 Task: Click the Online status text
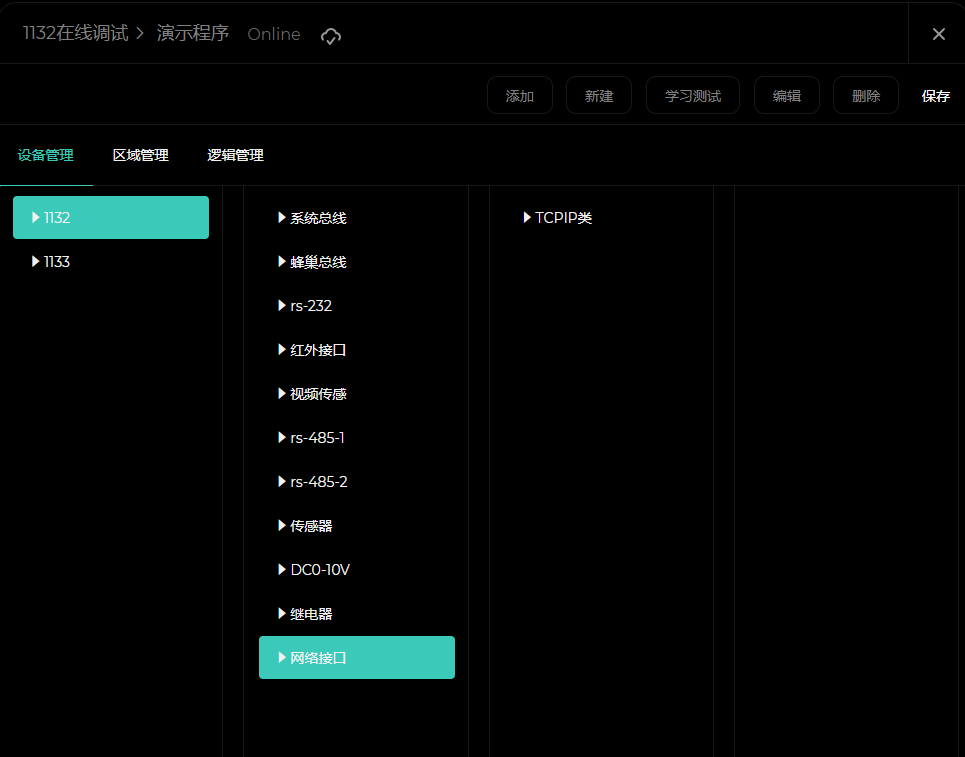click(274, 34)
